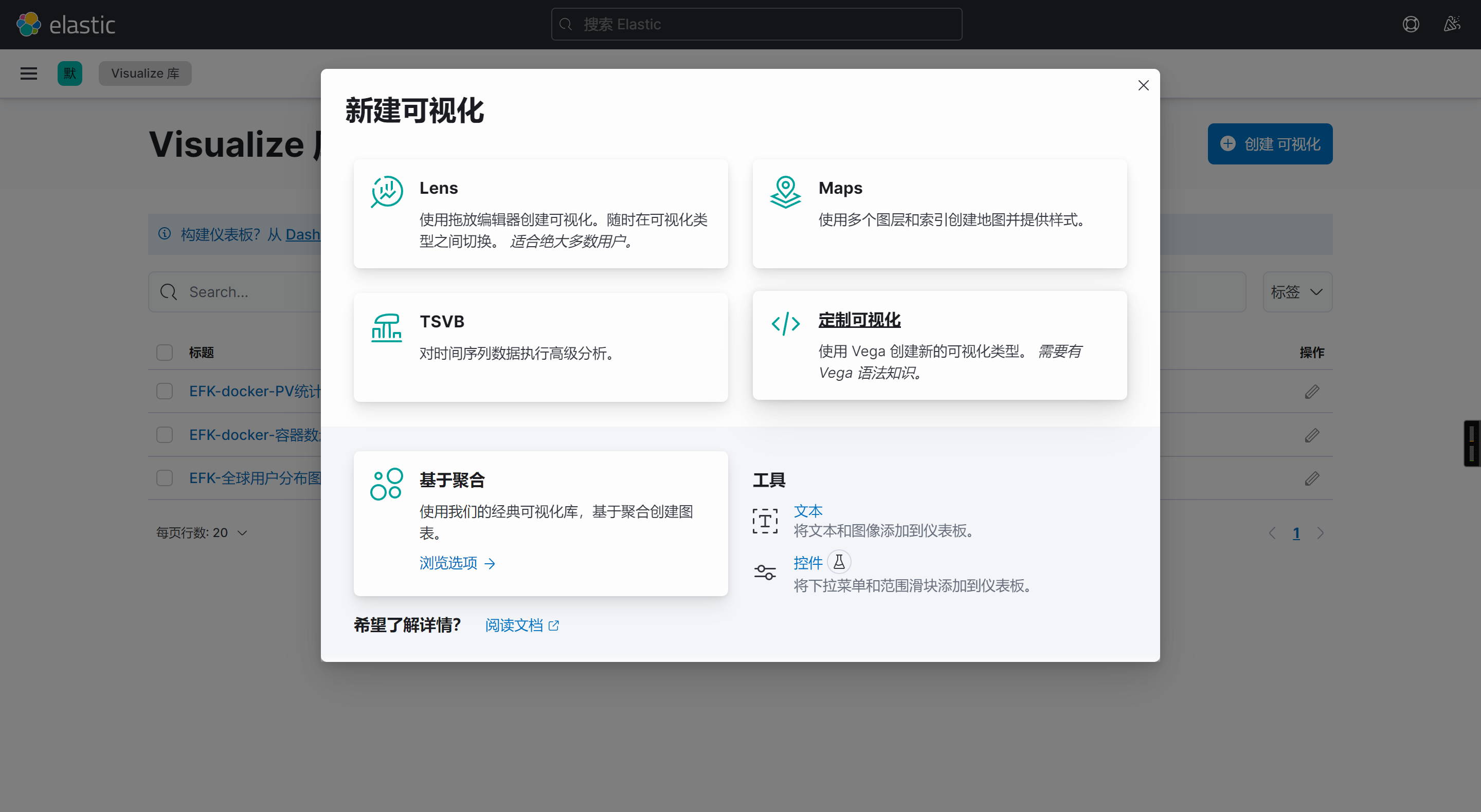Edit EFK-docker-PV row with pencil icon

[x=1311, y=391]
